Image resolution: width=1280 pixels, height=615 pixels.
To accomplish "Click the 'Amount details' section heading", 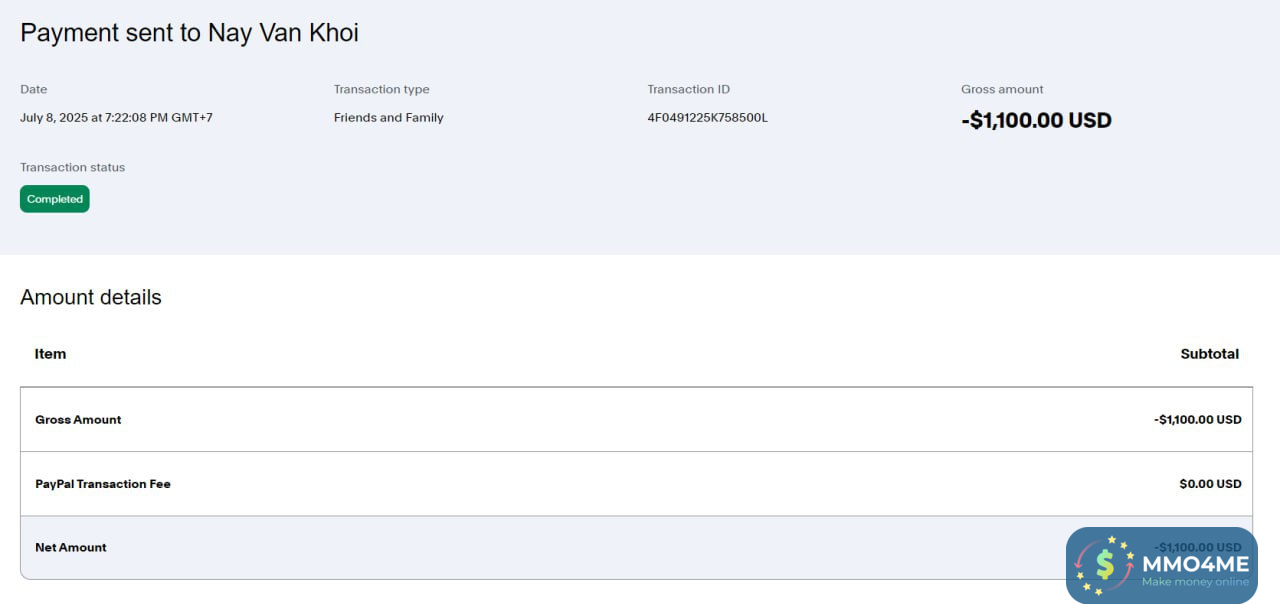I will click(x=91, y=297).
